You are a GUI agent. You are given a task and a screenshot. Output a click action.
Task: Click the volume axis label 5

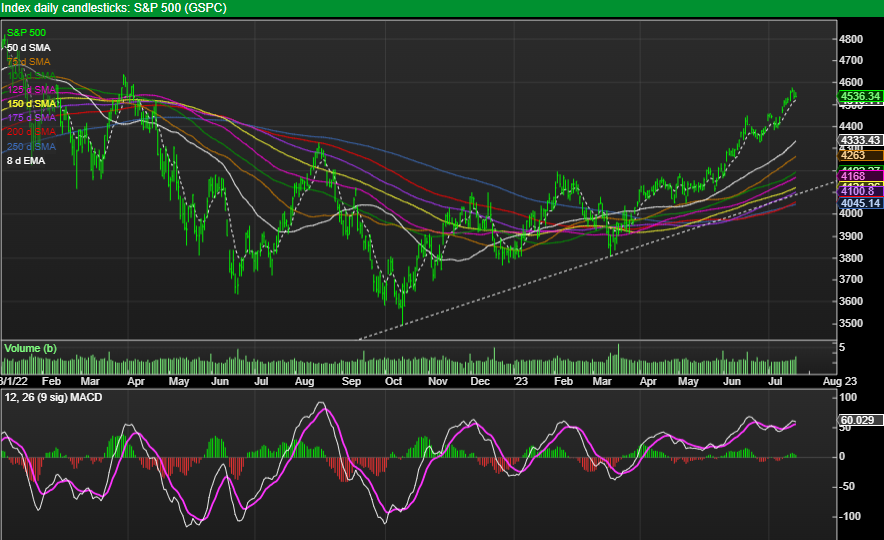pyautogui.click(x=842, y=348)
